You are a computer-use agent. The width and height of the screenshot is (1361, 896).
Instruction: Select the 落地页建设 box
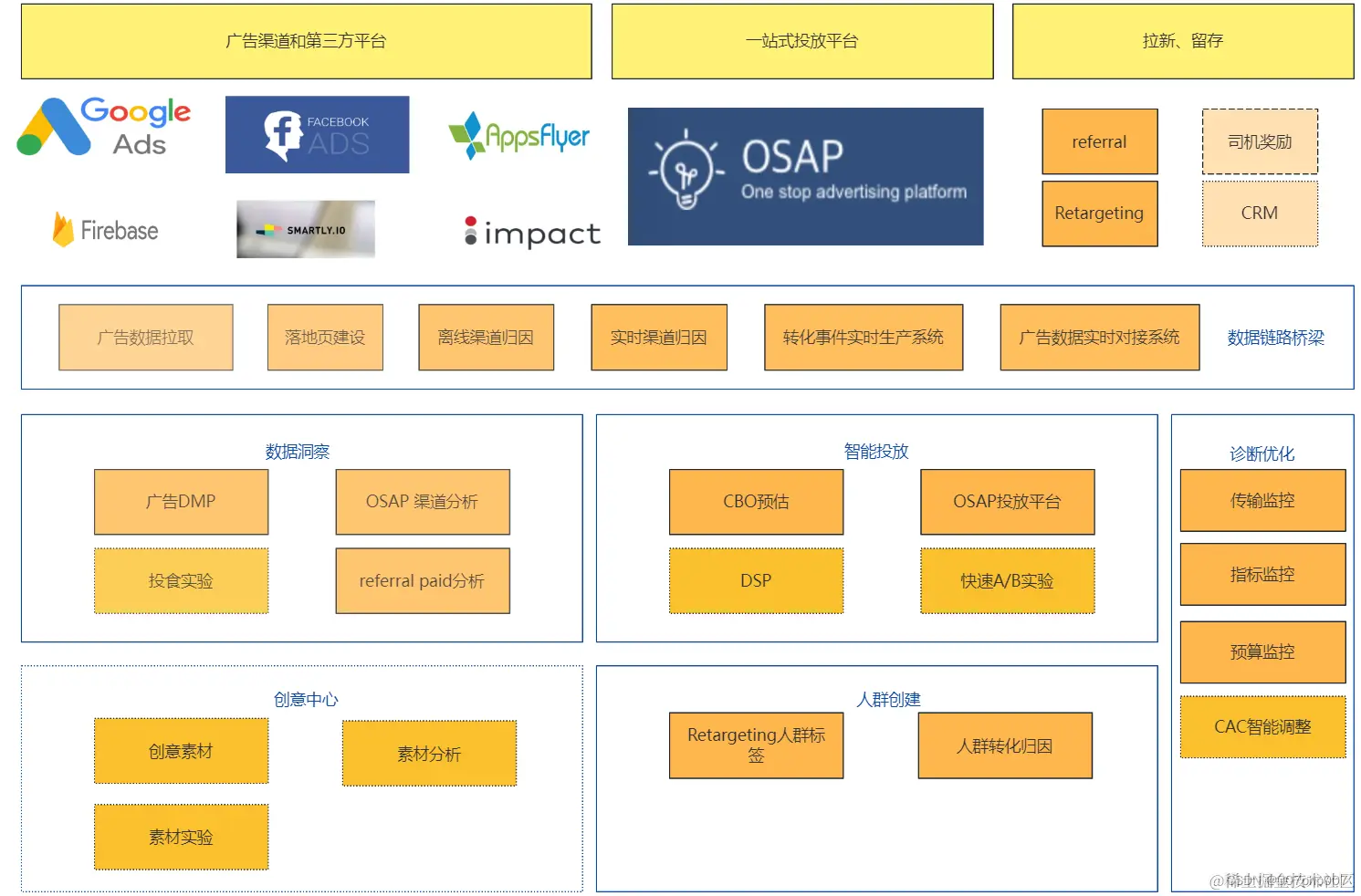pos(325,338)
